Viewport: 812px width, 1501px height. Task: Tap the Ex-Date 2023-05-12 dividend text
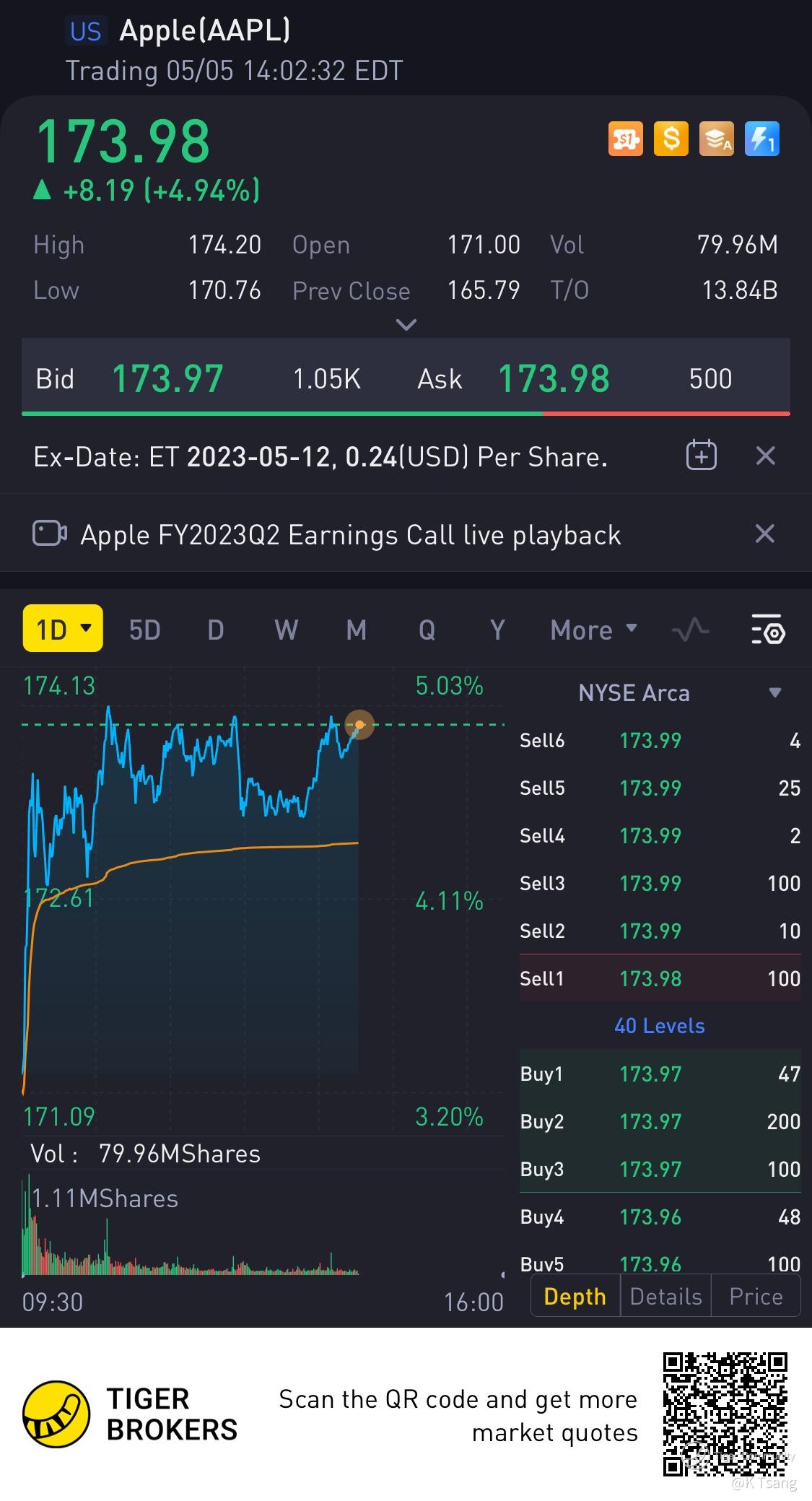320,457
